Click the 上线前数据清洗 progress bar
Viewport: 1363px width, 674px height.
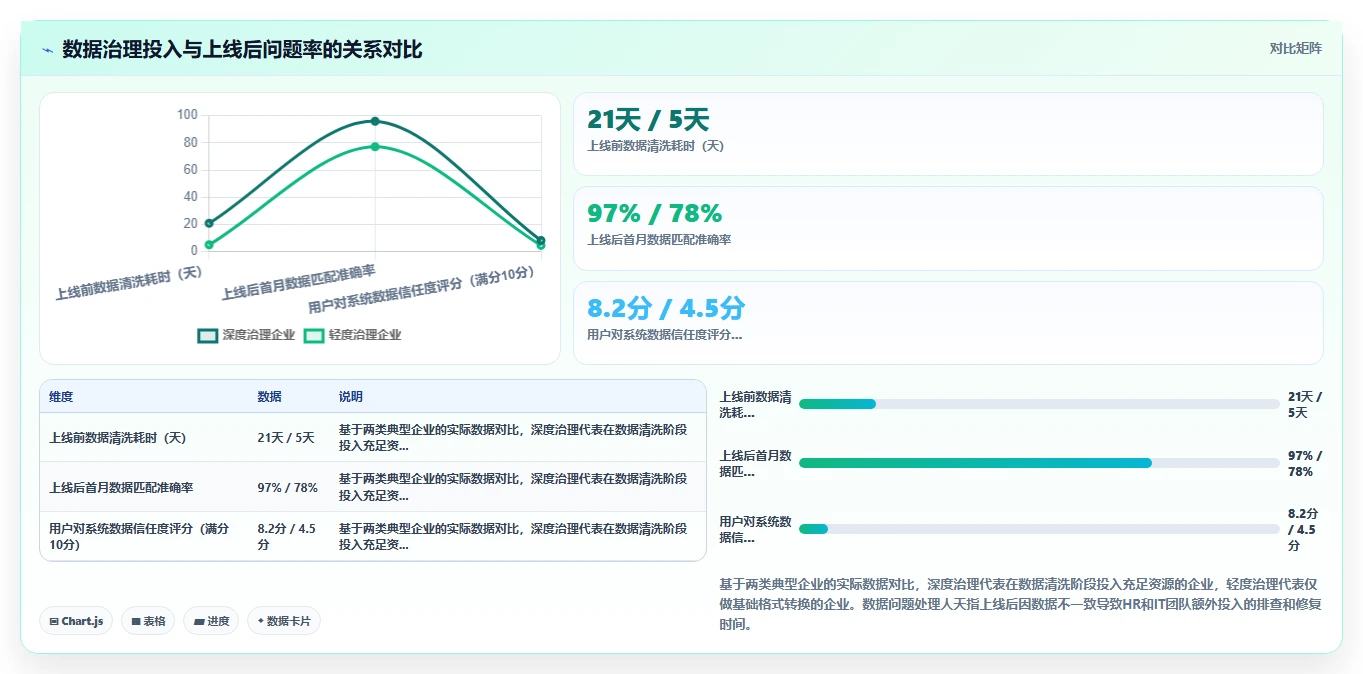1039,404
